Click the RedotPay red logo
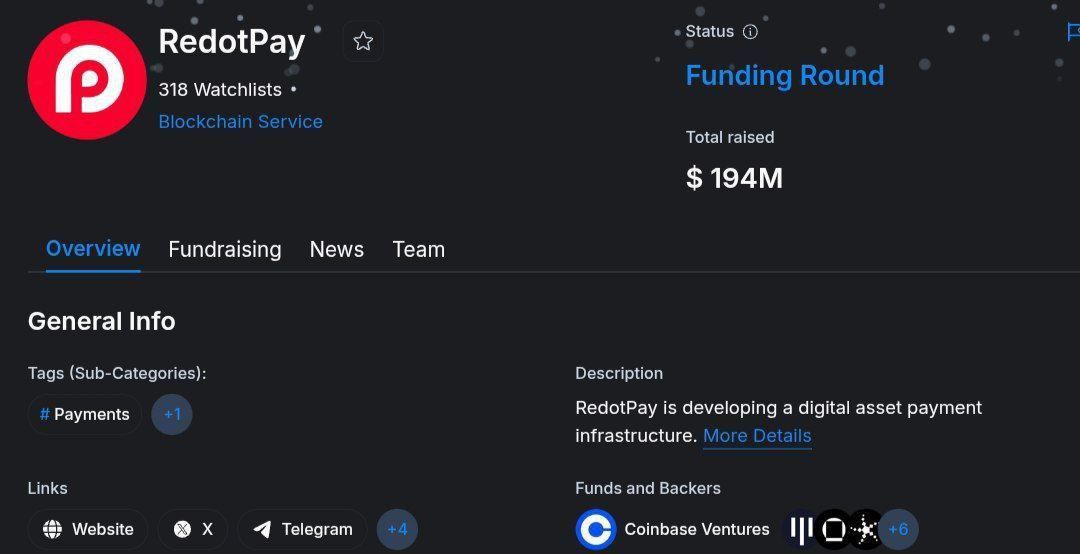This screenshot has height=554, width=1080. [x=87, y=80]
